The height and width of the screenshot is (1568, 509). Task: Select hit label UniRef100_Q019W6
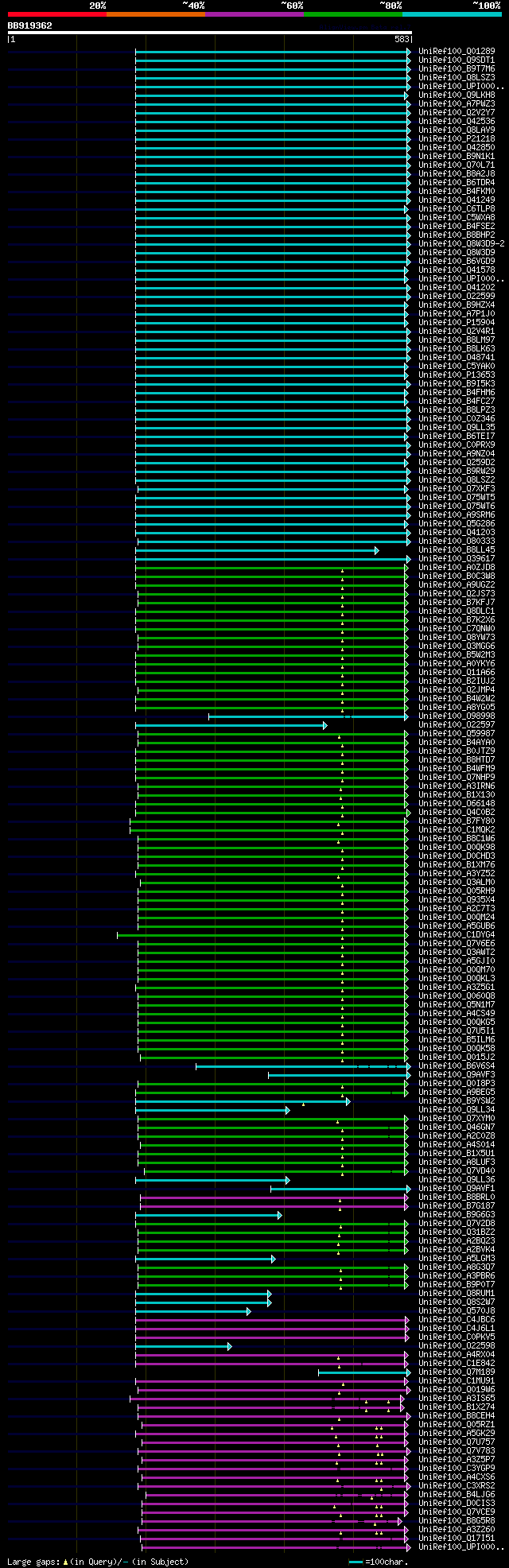[457, 1389]
